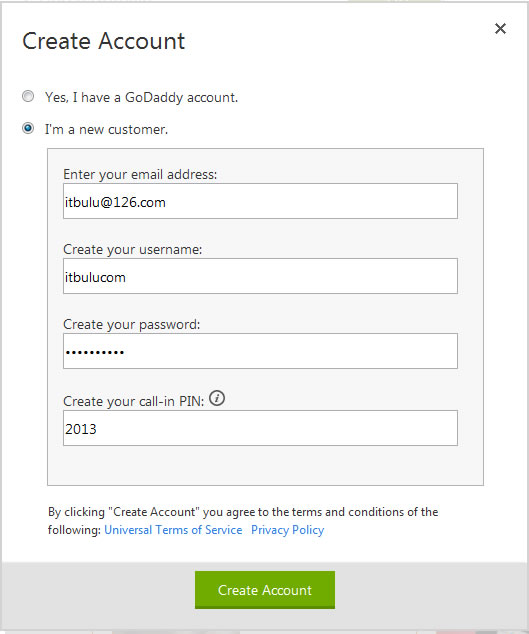Click the Create Account dialog heading
529x634 pixels.
[x=104, y=41]
